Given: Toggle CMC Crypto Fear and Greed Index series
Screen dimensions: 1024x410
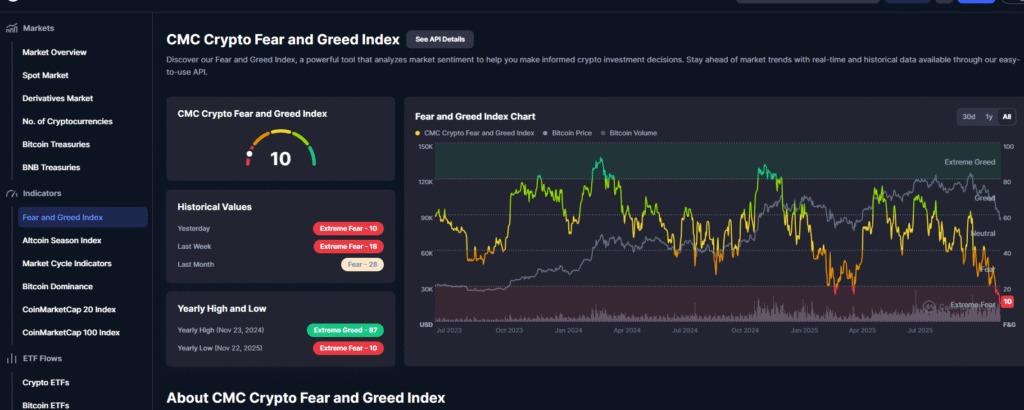Looking at the screenshot, I should (x=478, y=132).
